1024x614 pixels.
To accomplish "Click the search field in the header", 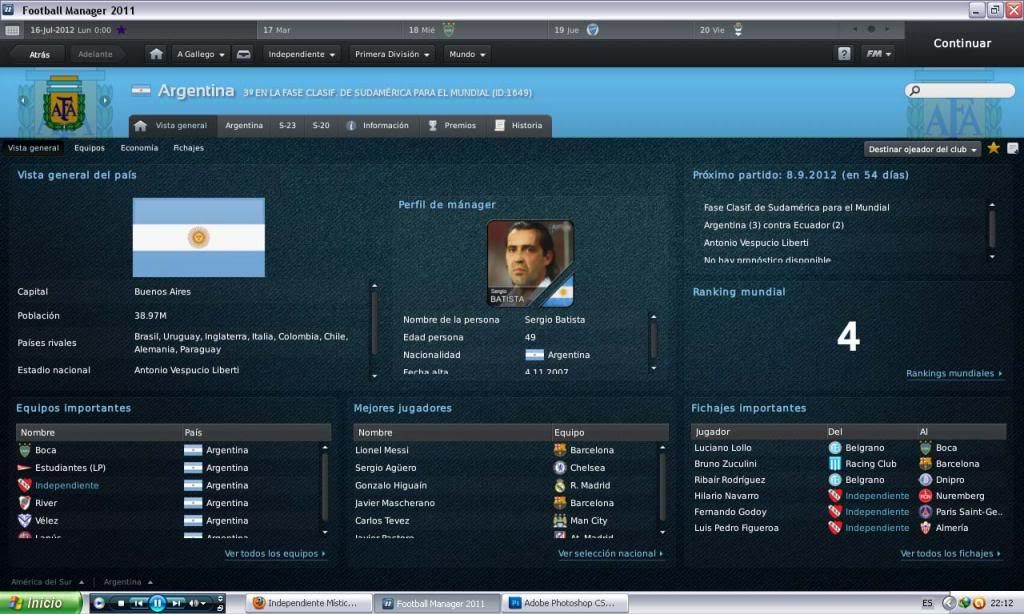I will click(959, 90).
